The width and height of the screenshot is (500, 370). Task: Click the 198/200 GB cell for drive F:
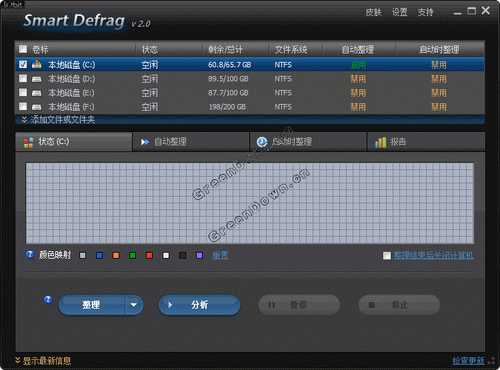tap(227, 107)
